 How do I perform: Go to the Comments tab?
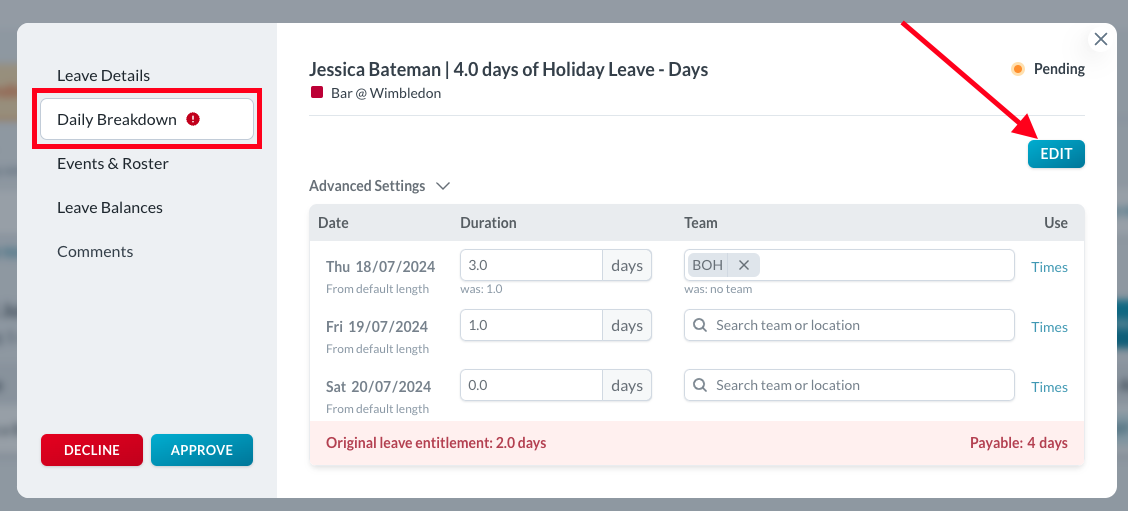coord(95,251)
